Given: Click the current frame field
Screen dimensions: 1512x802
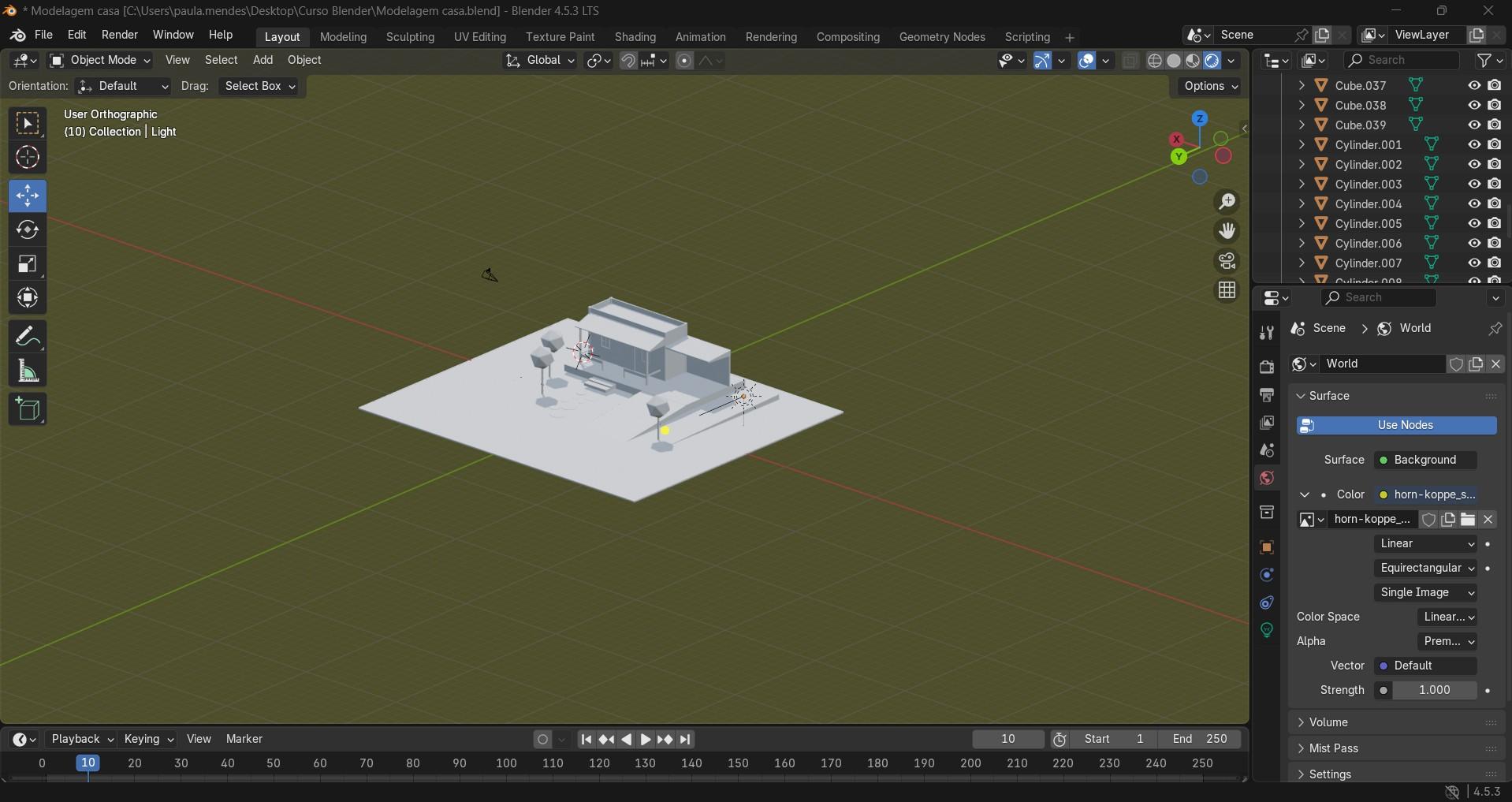Looking at the screenshot, I should pyautogui.click(x=1008, y=739).
